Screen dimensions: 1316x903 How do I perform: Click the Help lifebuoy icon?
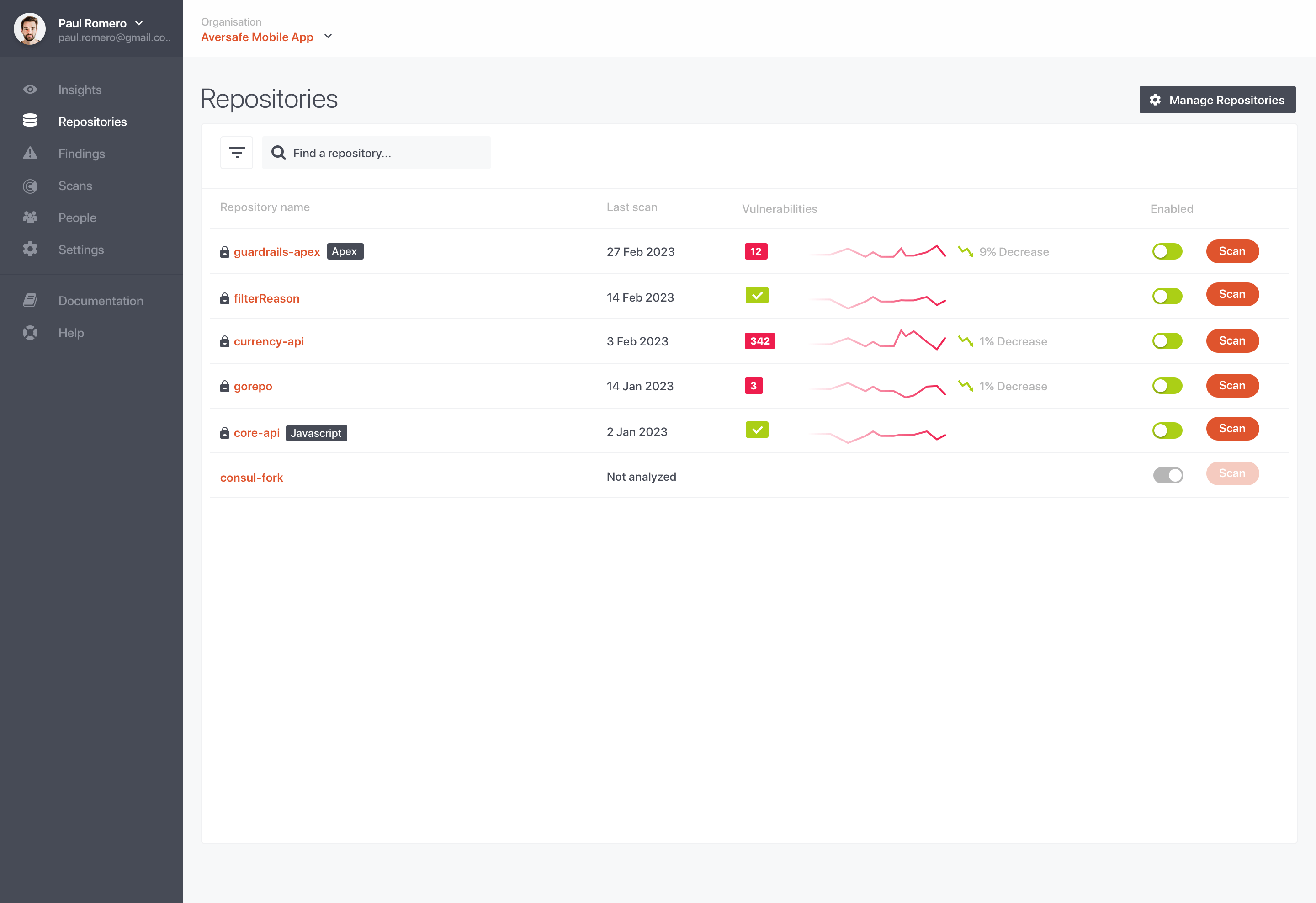click(30, 333)
